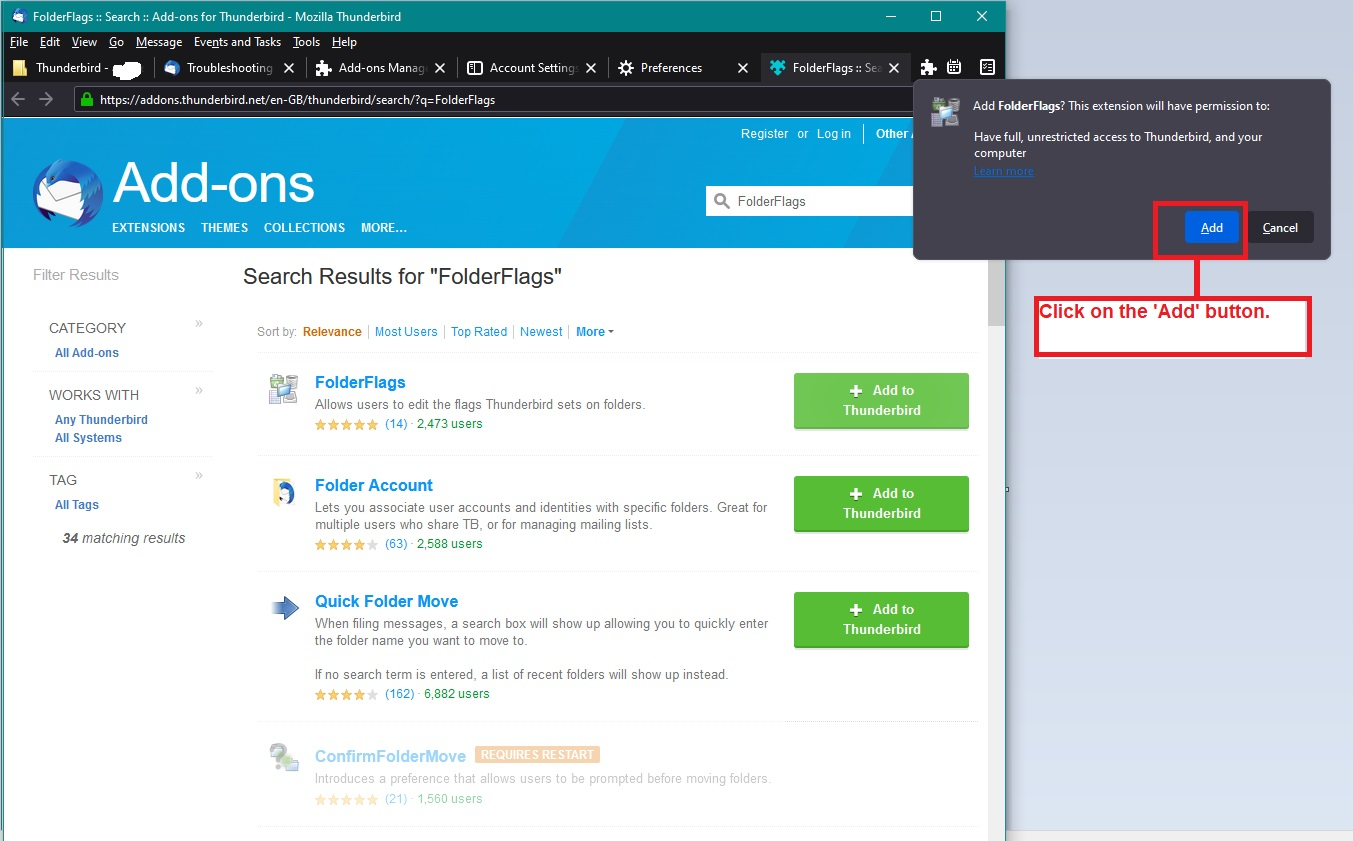Open the THEMES navigation link

(x=225, y=228)
